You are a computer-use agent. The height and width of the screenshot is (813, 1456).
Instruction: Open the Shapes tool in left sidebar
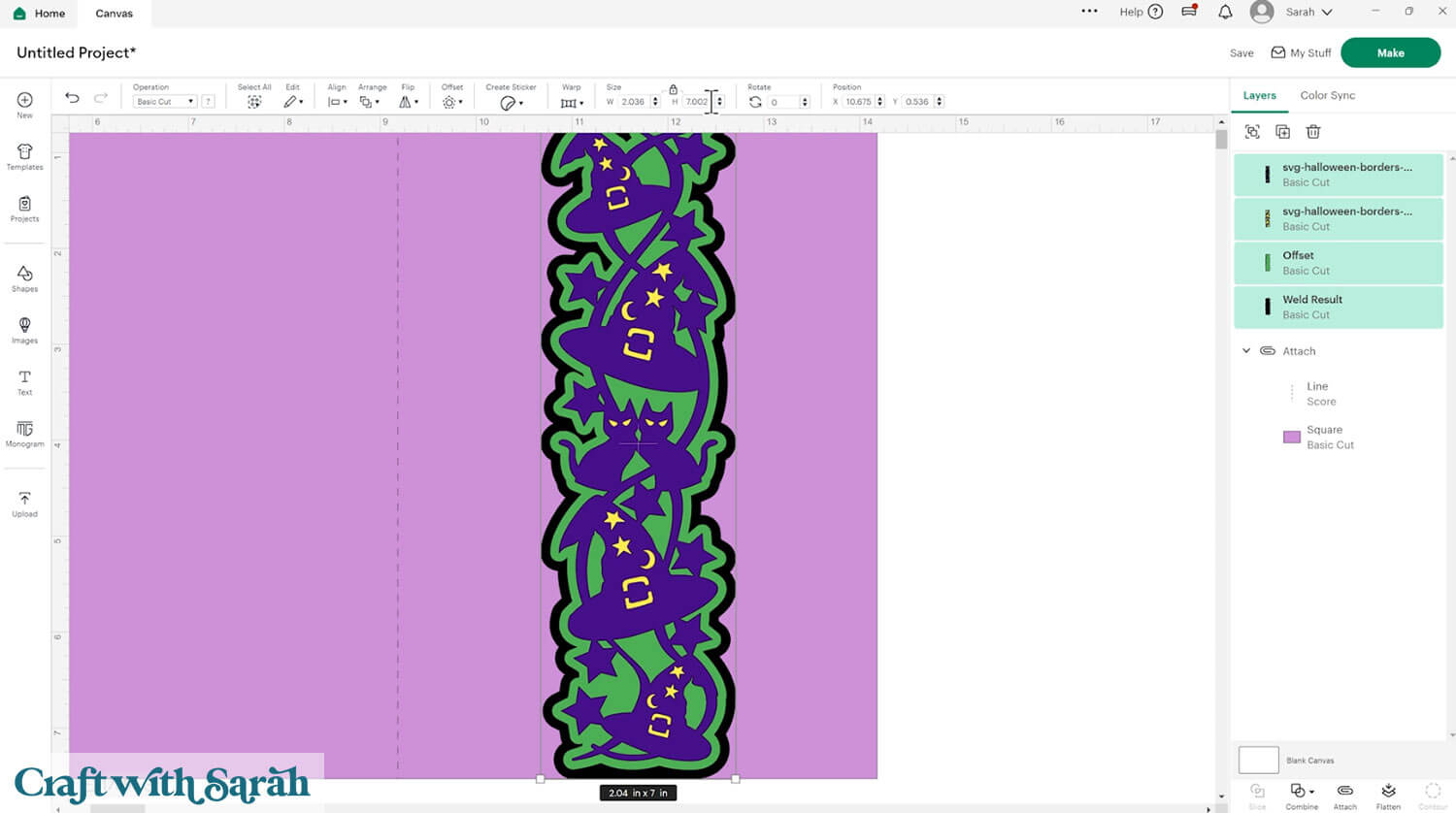pos(24,278)
